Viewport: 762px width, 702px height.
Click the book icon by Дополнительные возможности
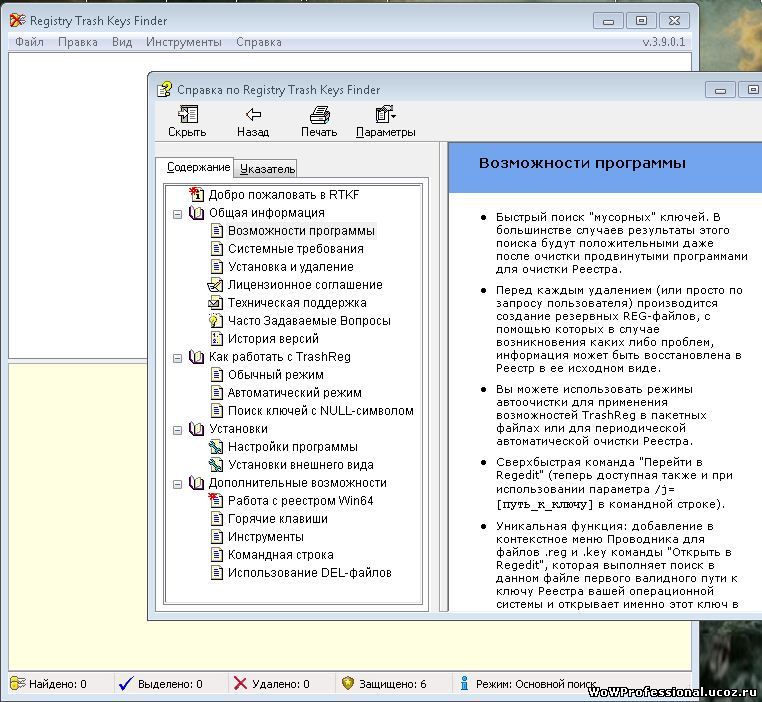click(x=196, y=483)
